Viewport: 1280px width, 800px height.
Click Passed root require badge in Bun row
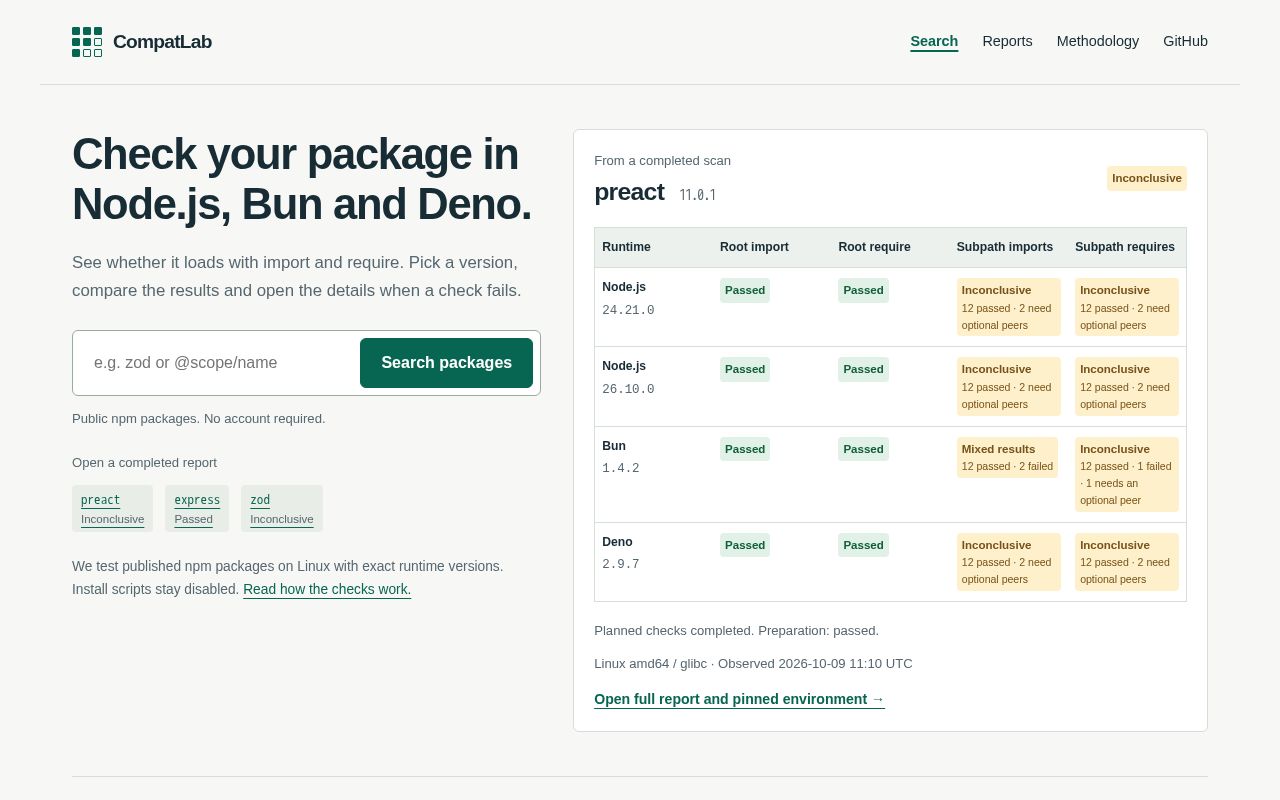(x=863, y=449)
